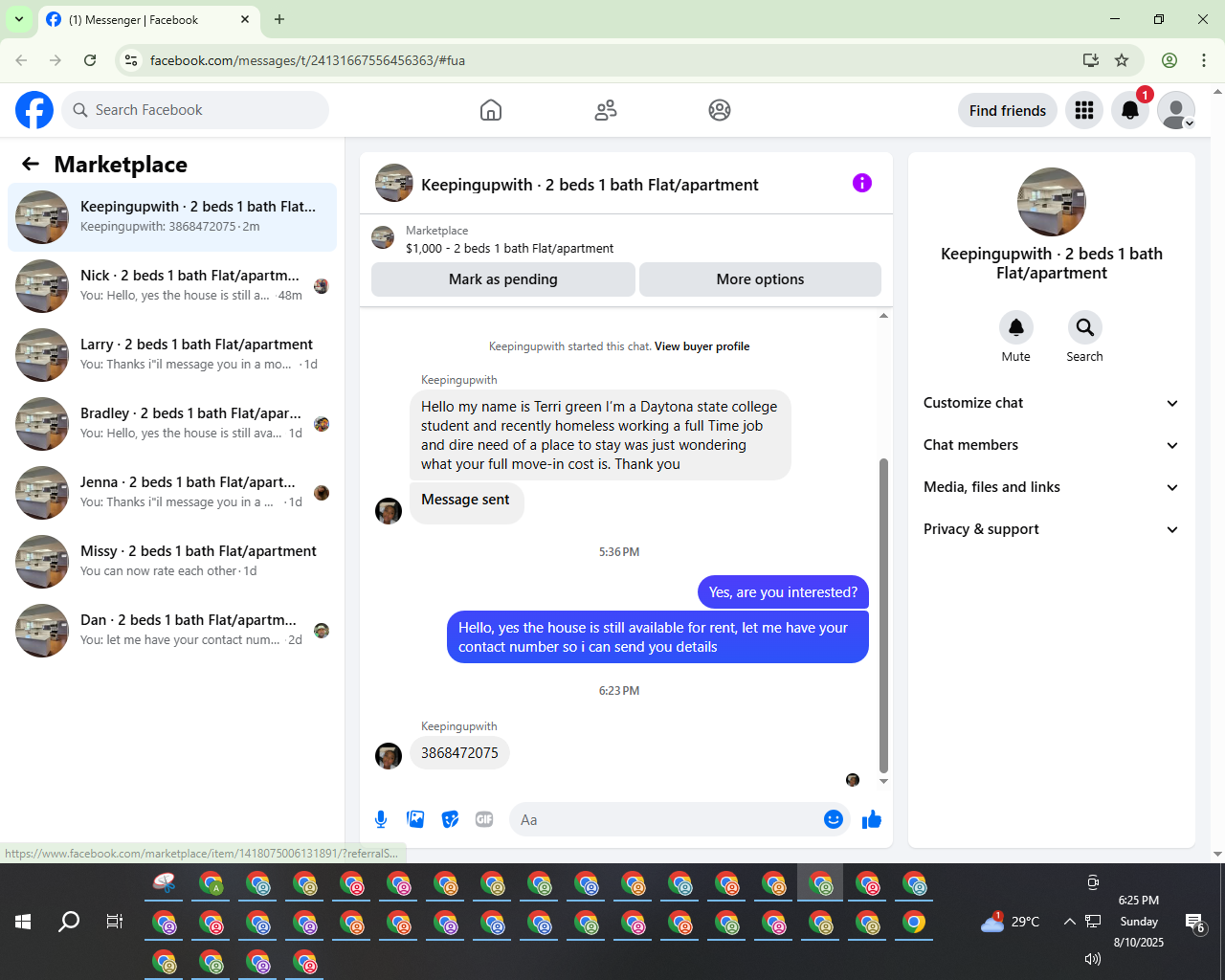
Task: Adjust the system volume from the tray icon
Action: [1093, 959]
